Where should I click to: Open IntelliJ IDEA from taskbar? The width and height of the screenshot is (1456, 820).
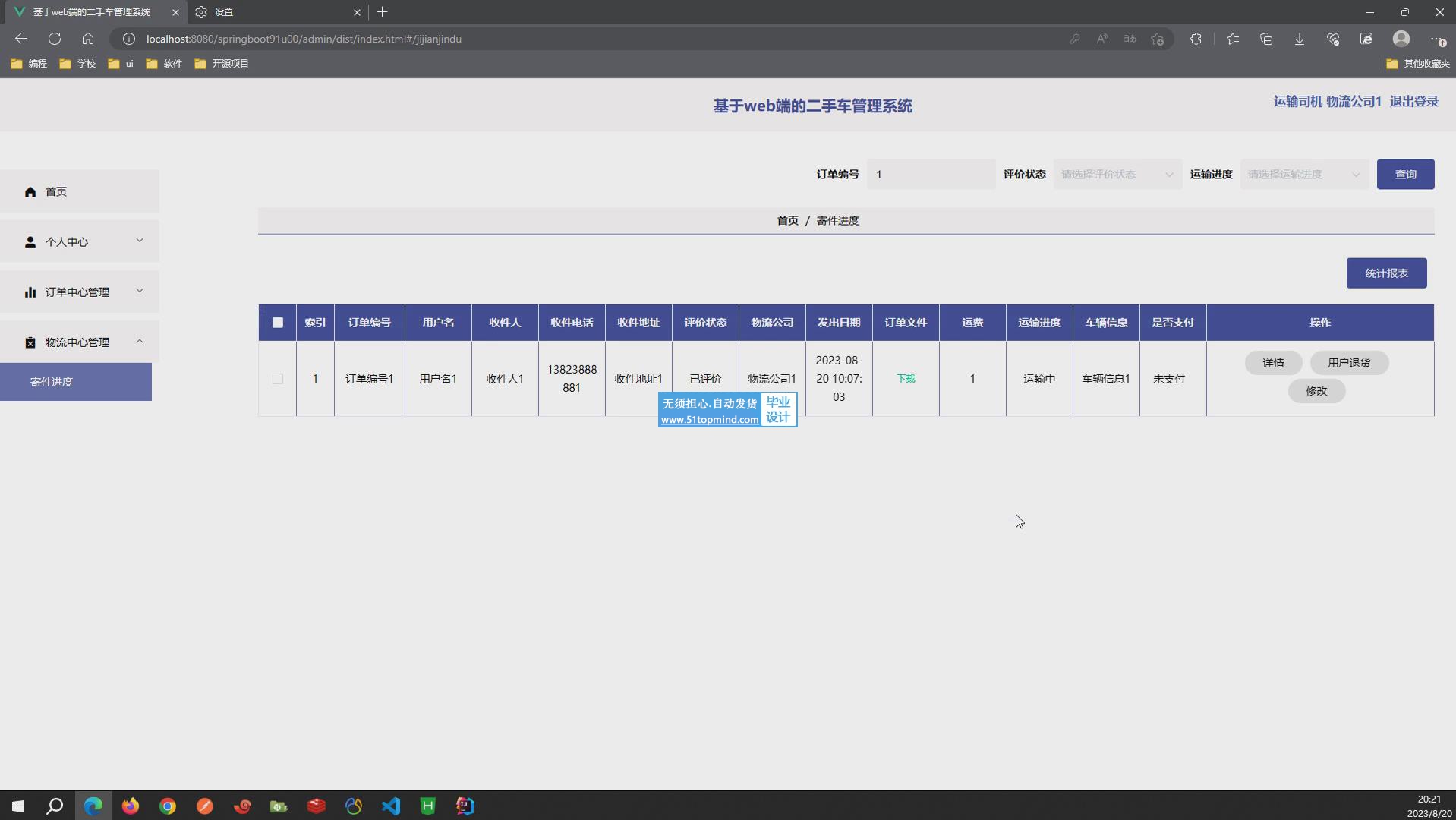[x=465, y=806]
